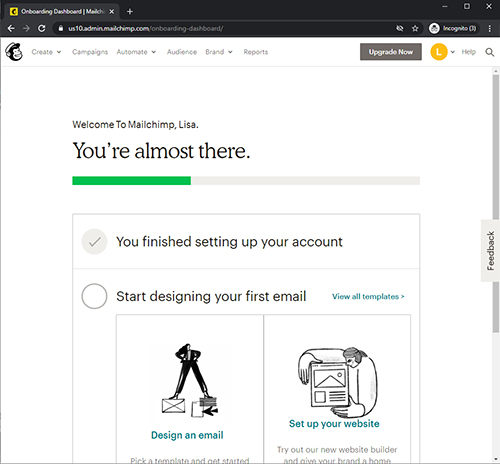The width and height of the screenshot is (500, 464).
Task: Open the Create dropdown menu
Action: (46, 52)
